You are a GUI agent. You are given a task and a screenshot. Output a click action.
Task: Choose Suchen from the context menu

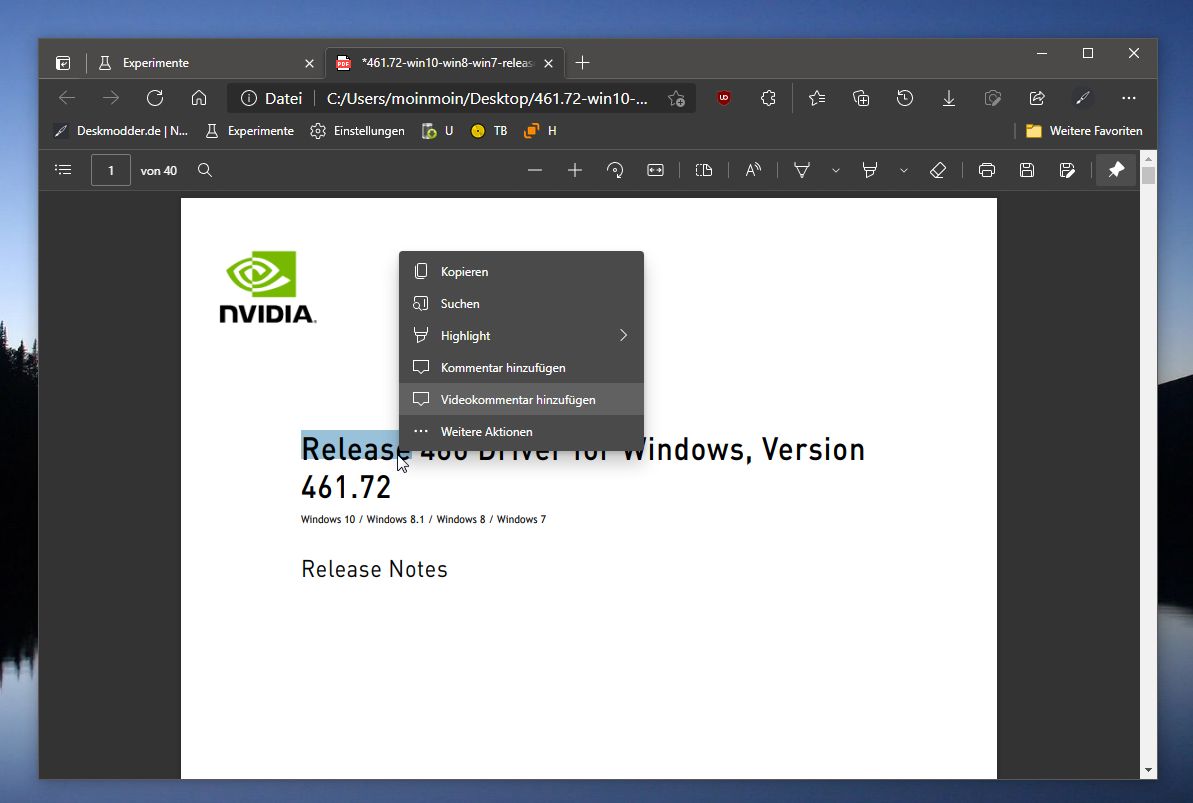(x=521, y=304)
